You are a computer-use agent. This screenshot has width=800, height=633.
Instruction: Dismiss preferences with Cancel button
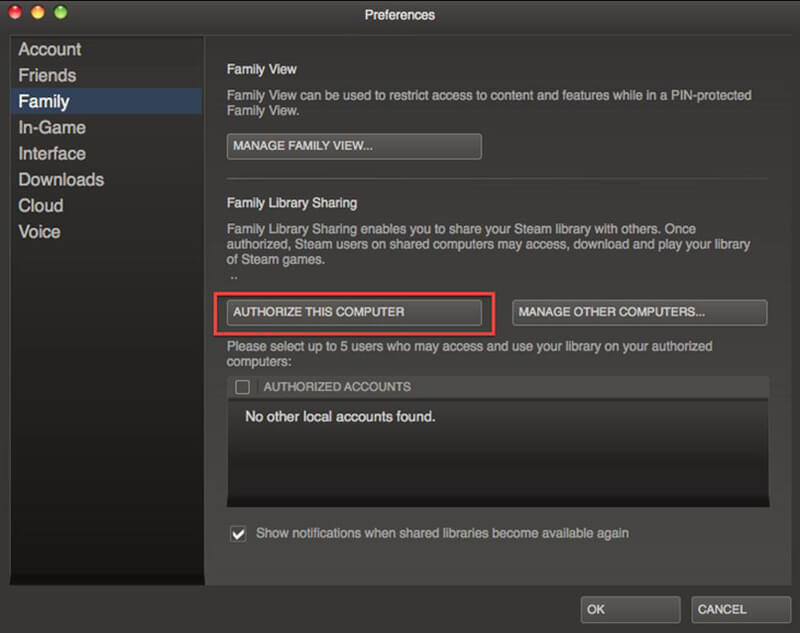click(741, 610)
